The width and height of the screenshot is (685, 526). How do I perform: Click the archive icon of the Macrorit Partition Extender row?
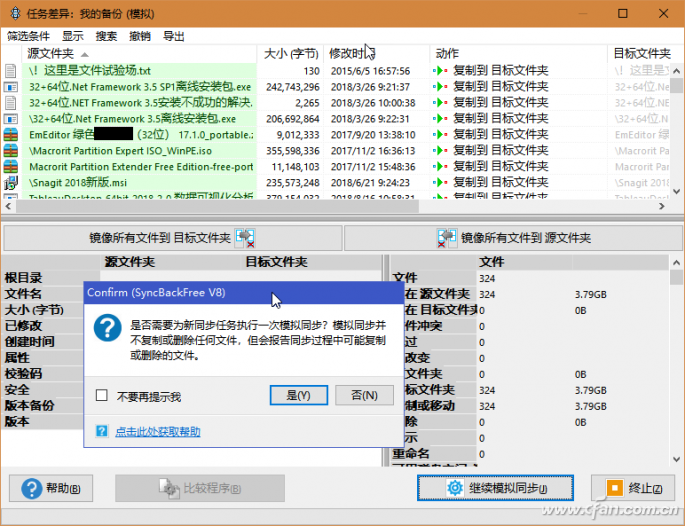[10, 166]
